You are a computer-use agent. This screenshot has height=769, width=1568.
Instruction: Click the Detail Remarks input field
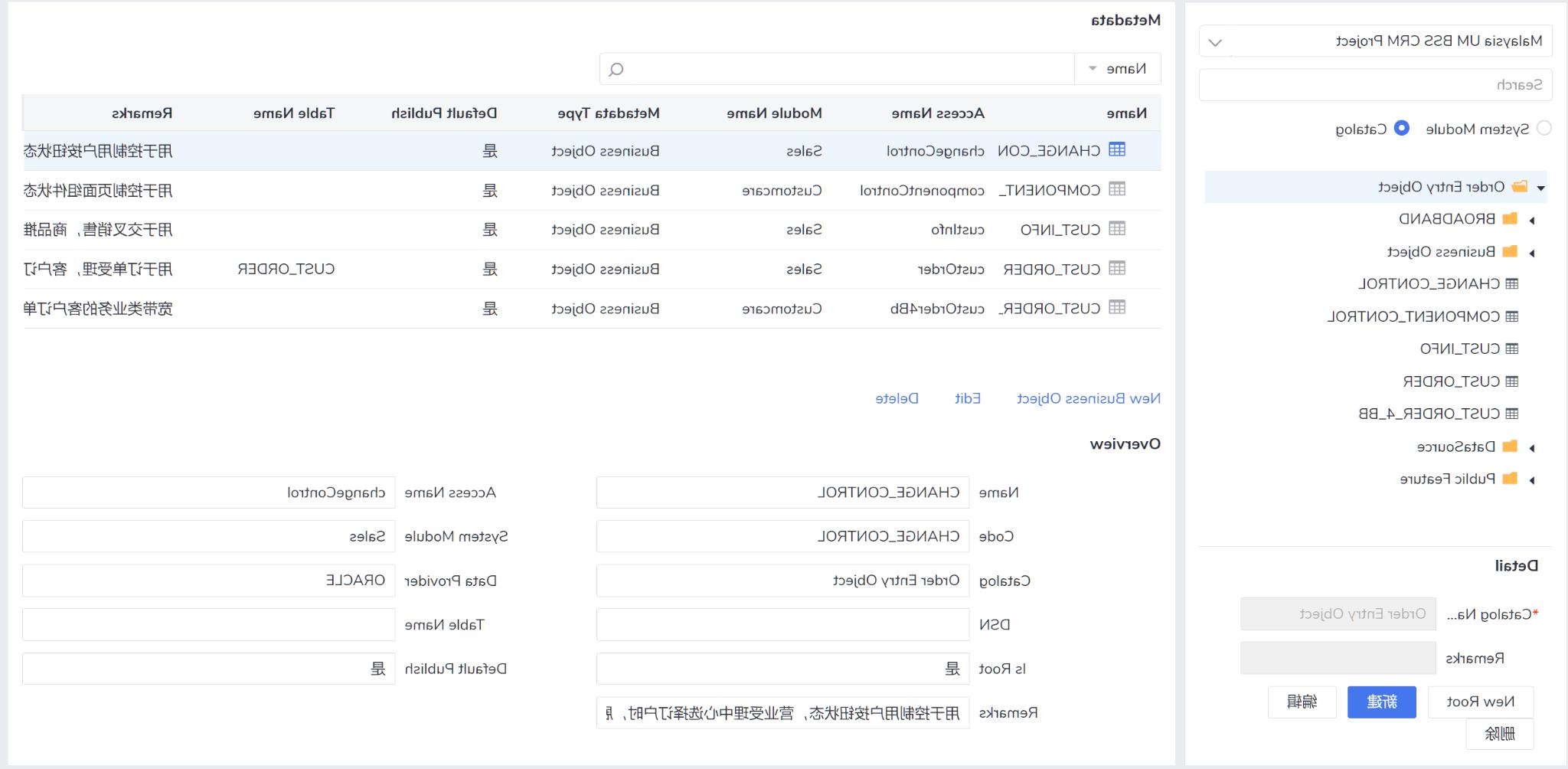pos(1338,658)
